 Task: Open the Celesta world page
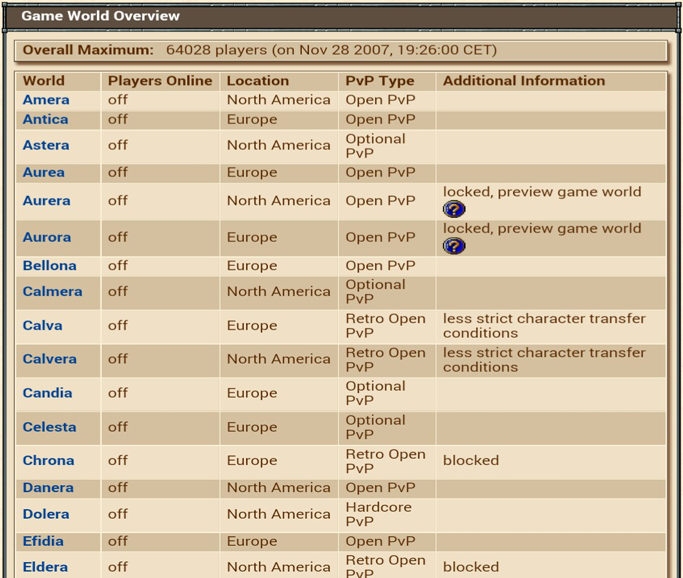(x=50, y=427)
